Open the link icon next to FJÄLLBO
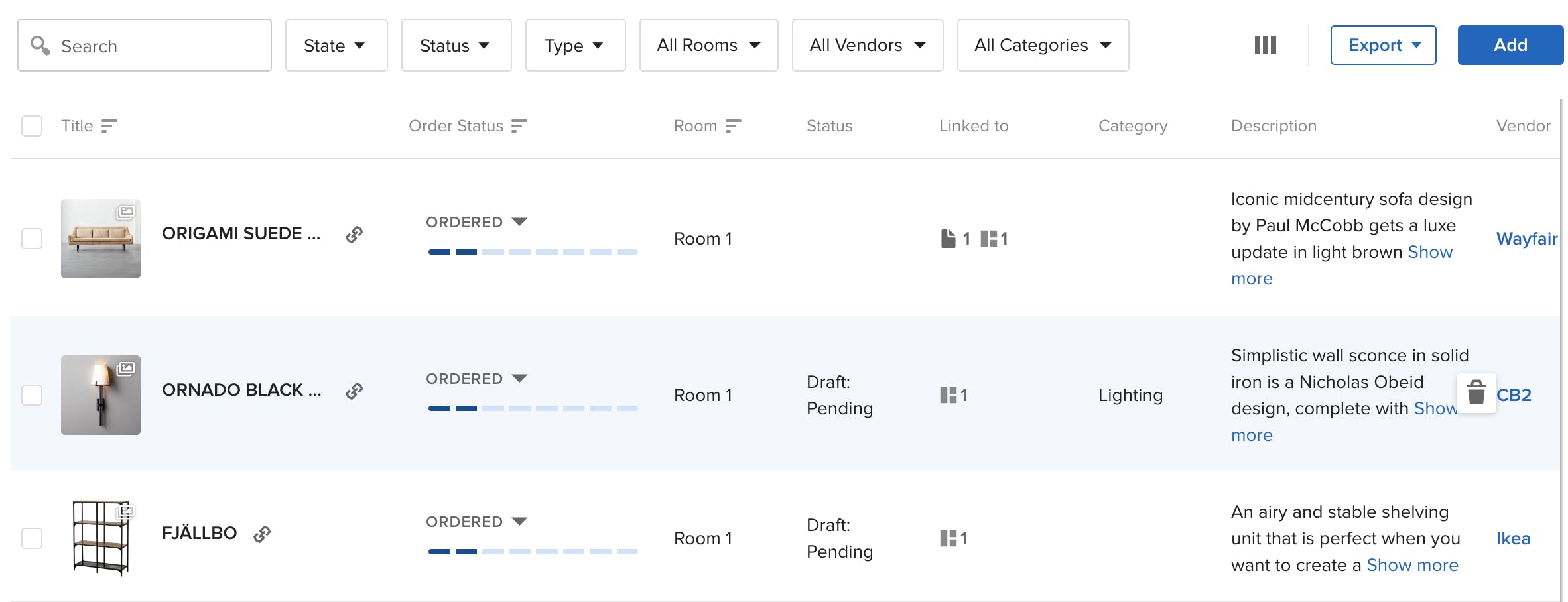 (x=262, y=534)
